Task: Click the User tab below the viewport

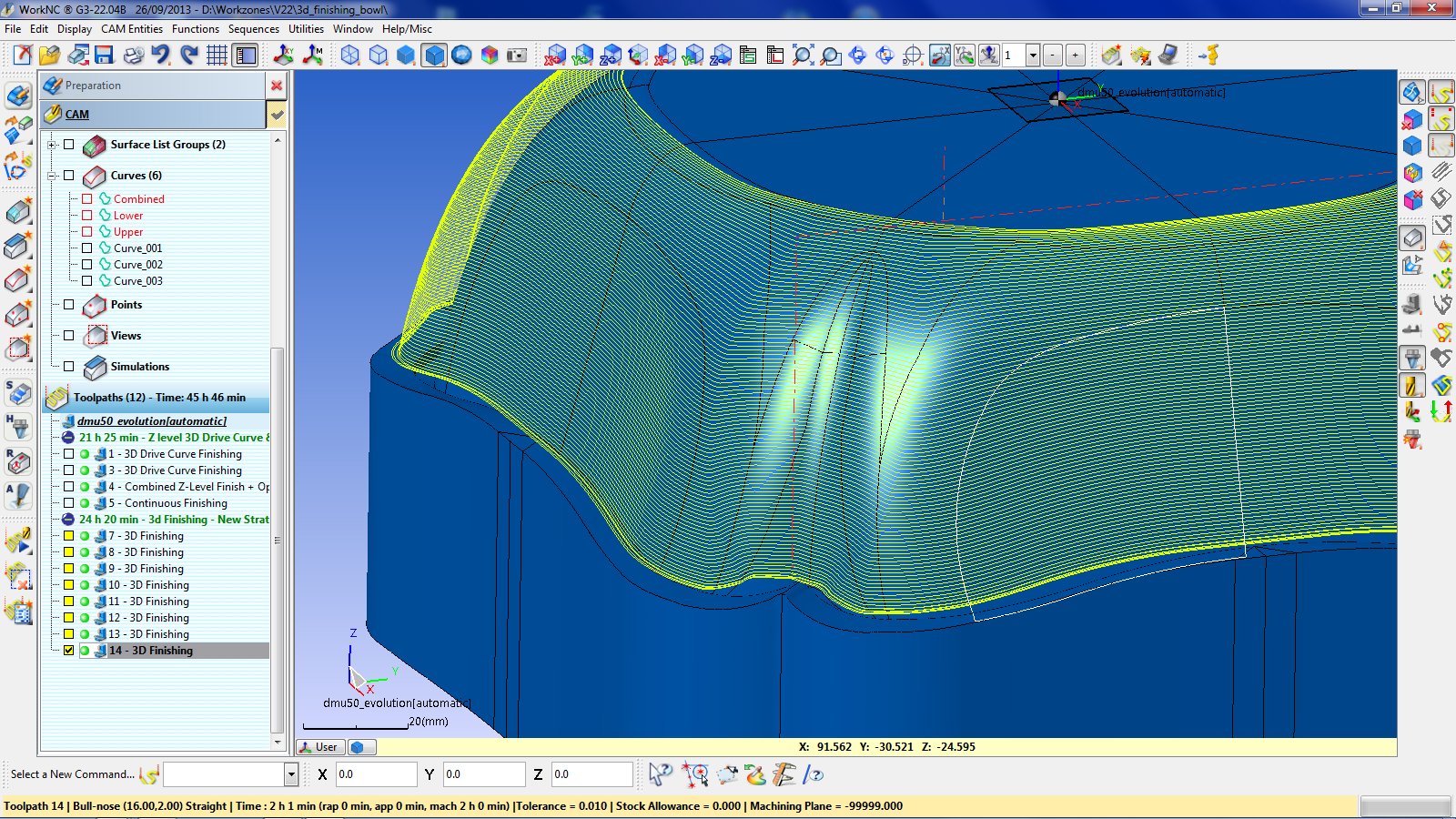Action: (x=318, y=747)
